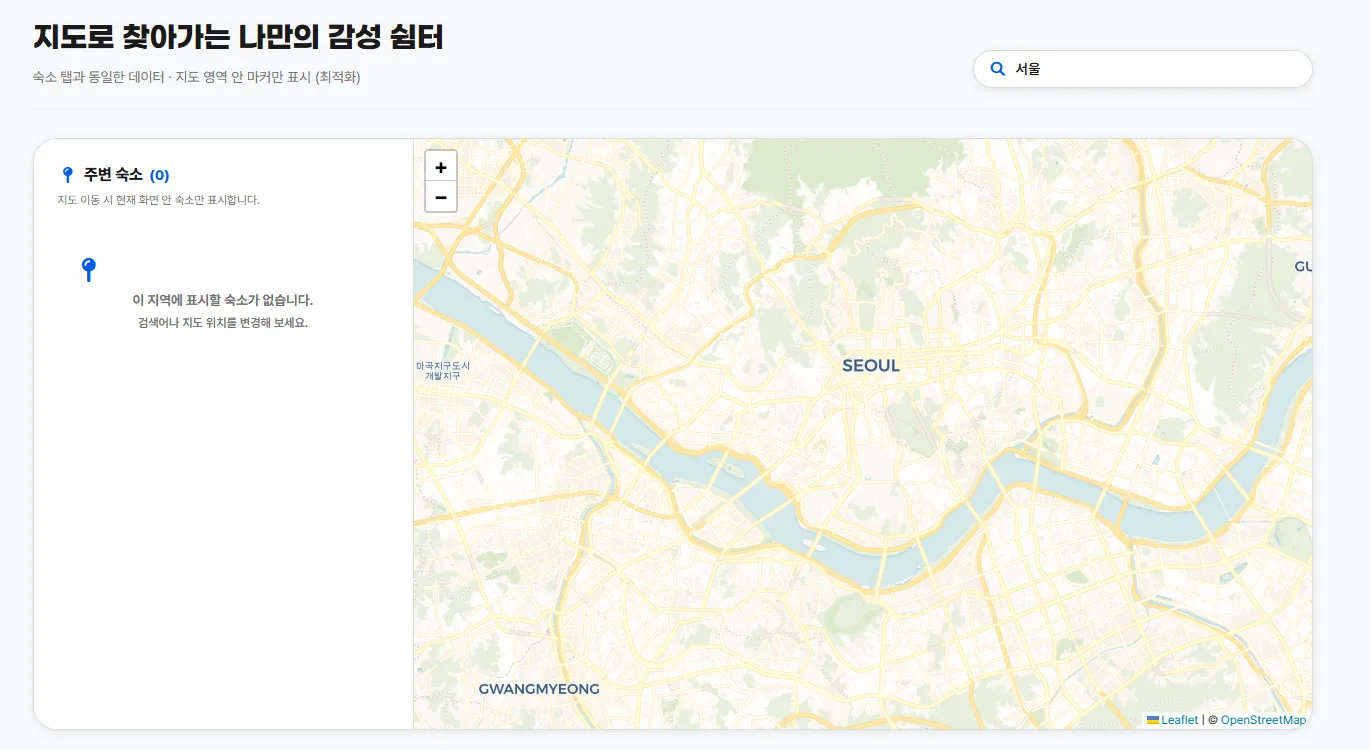This screenshot has height=750, width=1370.
Task: Open the OpenStreetMap attribution link
Action: click(x=1263, y=720)
